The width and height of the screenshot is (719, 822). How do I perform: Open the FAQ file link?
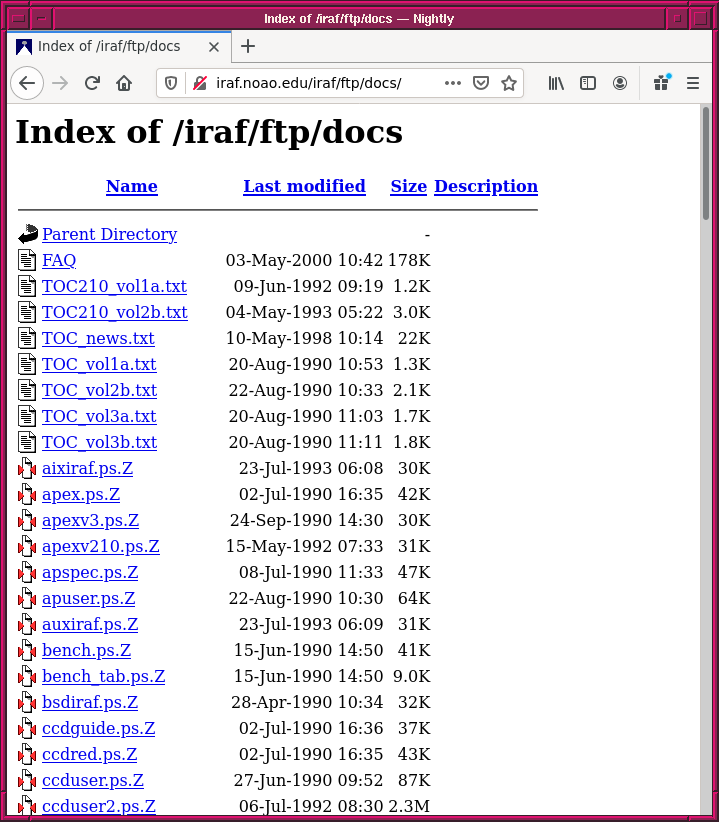(59, 260)
